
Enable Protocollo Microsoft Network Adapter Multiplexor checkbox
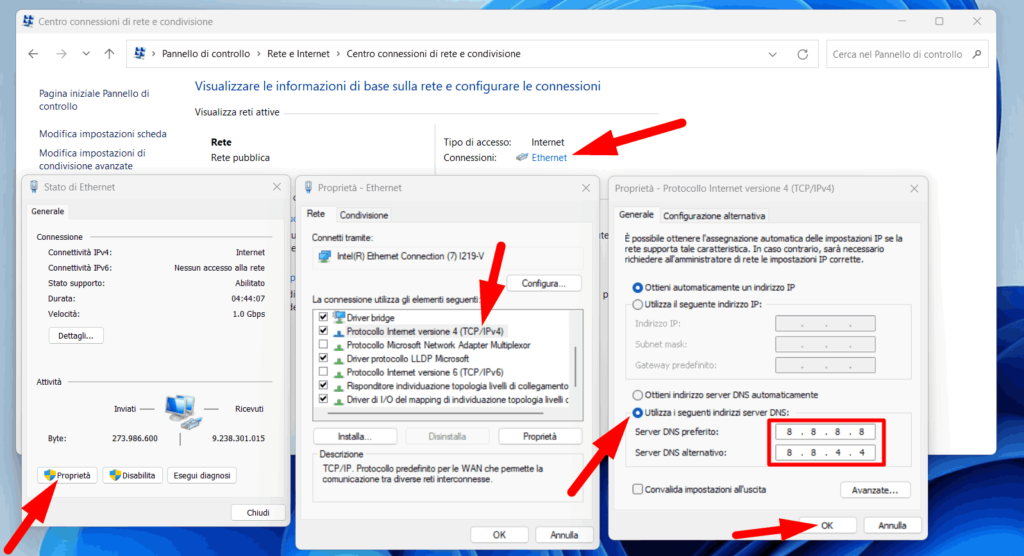point(323,344)
